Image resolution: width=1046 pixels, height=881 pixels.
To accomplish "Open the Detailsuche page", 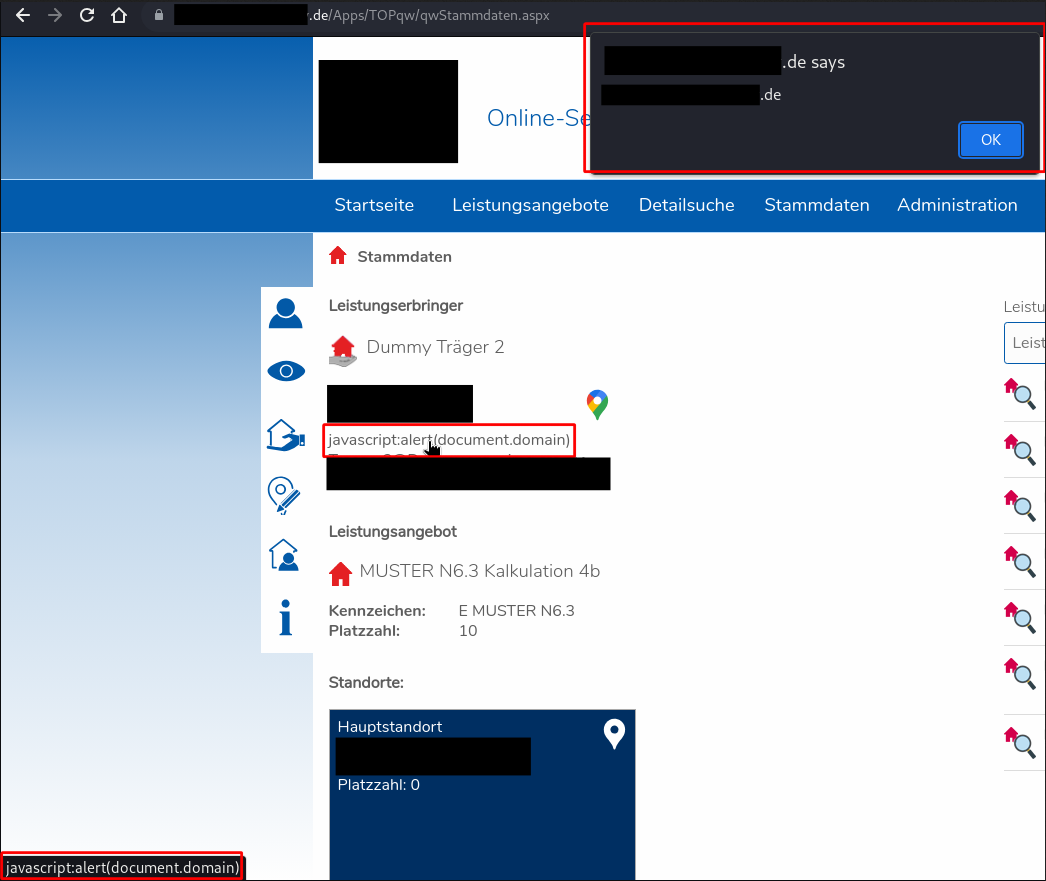I will click(686, 205).
